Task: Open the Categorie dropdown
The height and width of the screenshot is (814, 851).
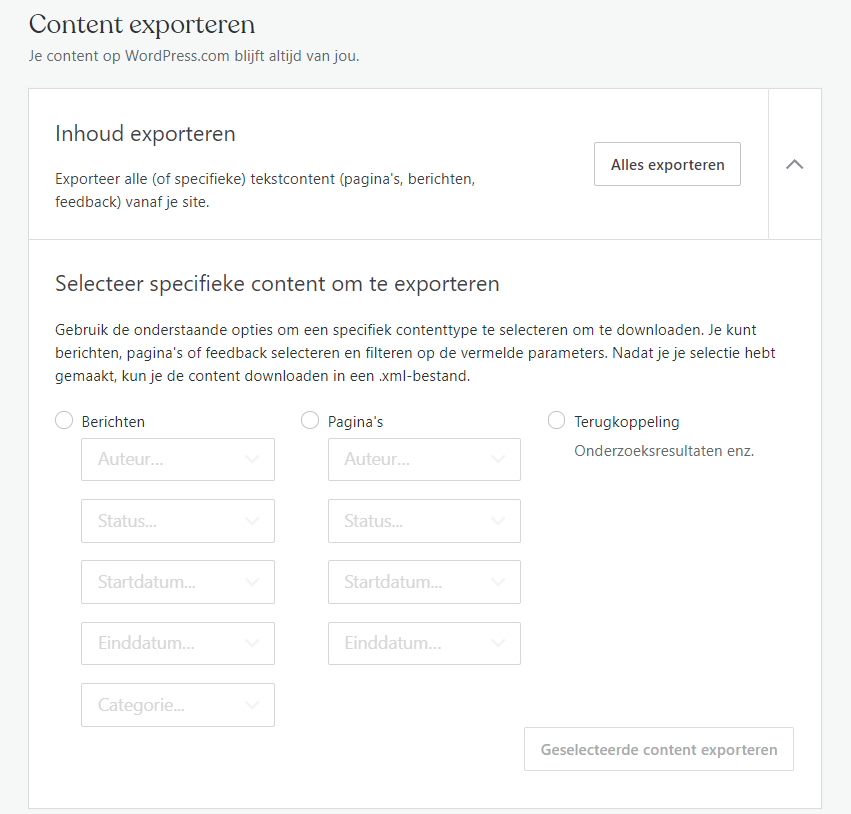Action: [x=178, y=705]
